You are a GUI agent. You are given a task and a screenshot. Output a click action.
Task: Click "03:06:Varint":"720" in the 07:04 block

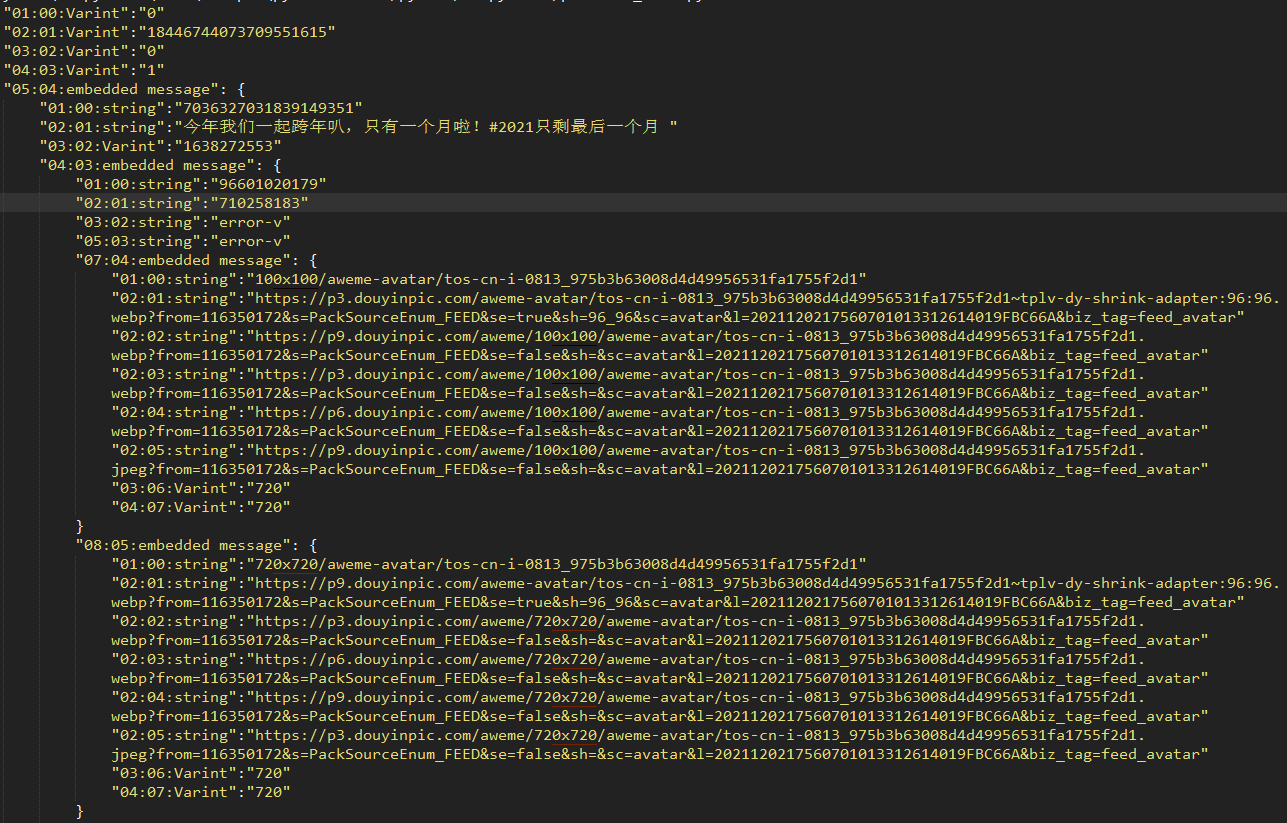click(x=201, y=488)
